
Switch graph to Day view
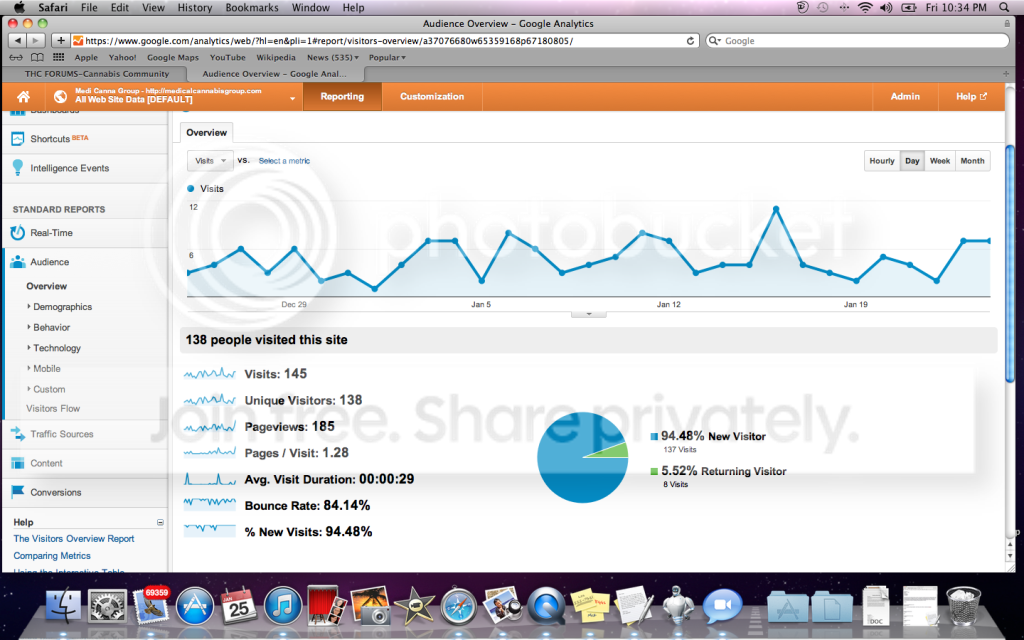912,161
